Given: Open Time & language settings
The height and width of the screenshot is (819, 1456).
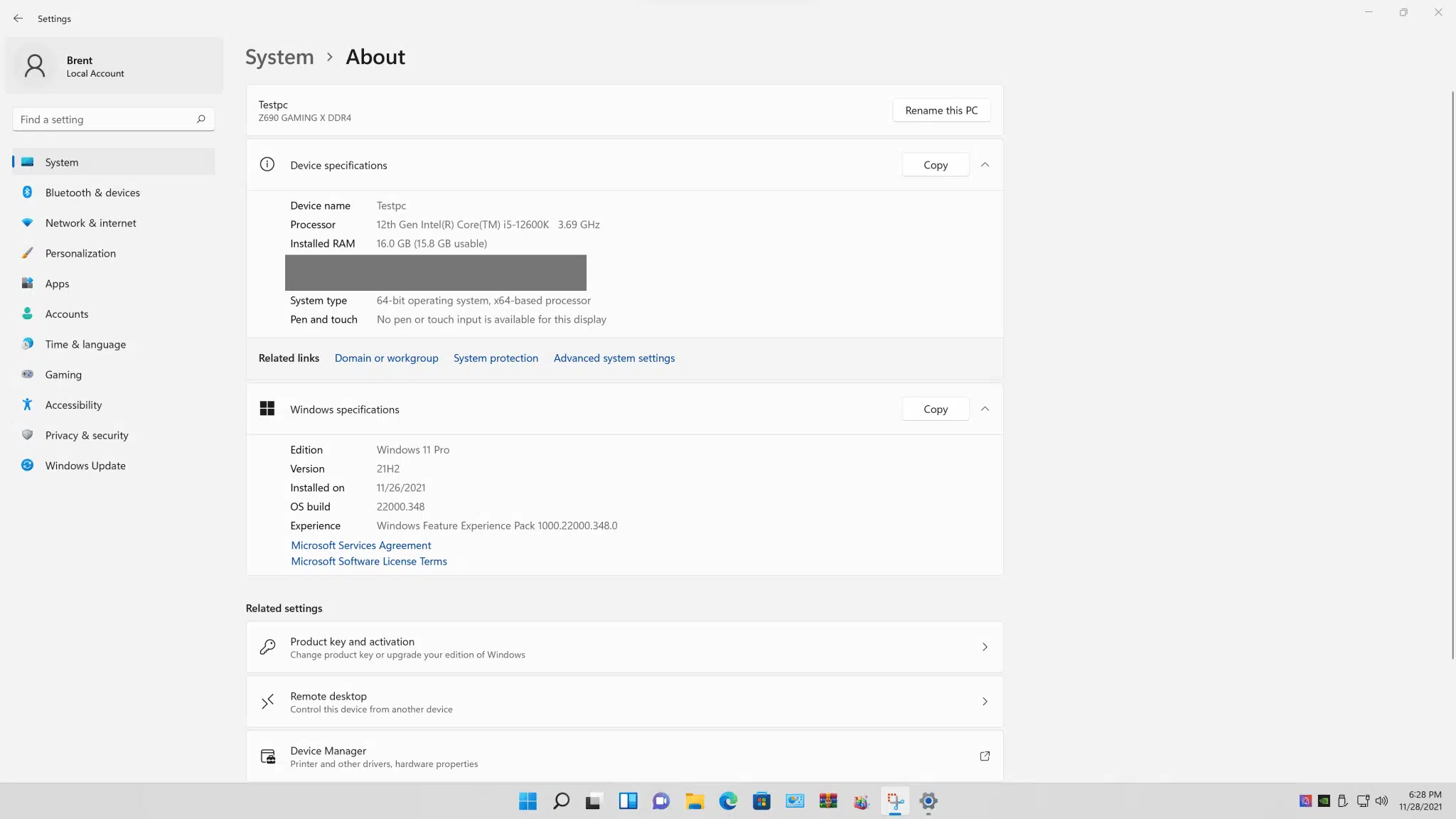Looking at the screenshot, I should pyautogui.click(x=114, y=344).
